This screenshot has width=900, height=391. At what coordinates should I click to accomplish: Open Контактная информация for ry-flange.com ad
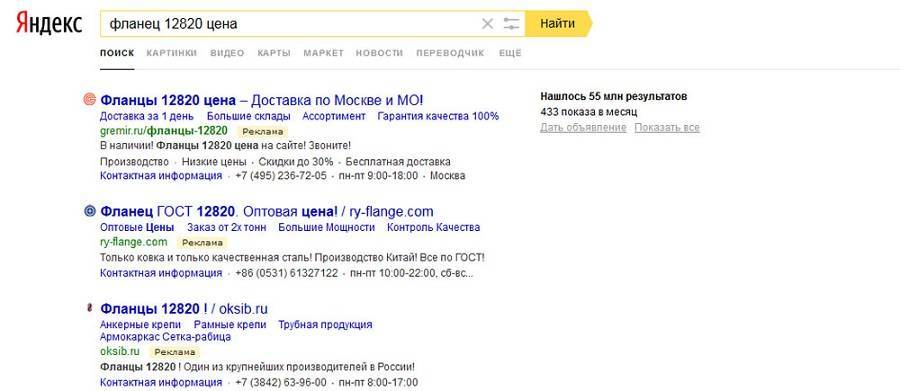(161, 273)
